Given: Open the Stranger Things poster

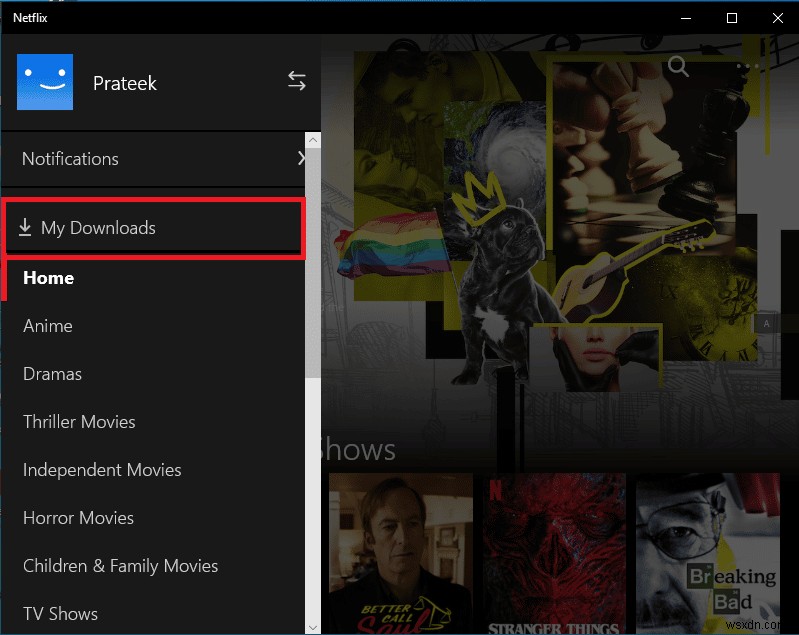Looking at the screenshot, I should click(x=554, y=553).
